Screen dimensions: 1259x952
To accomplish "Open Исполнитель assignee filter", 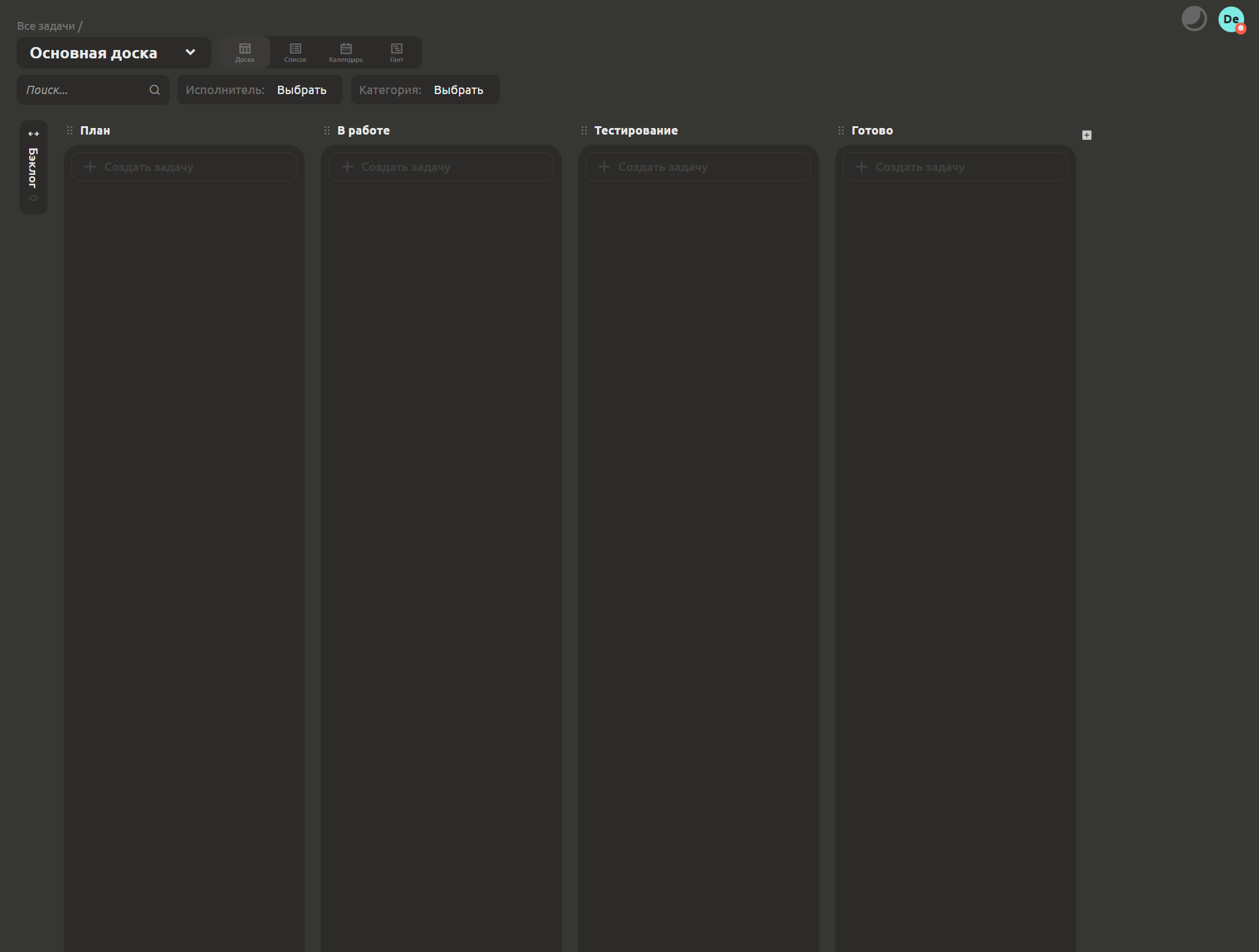I will (x=260, y=90).
